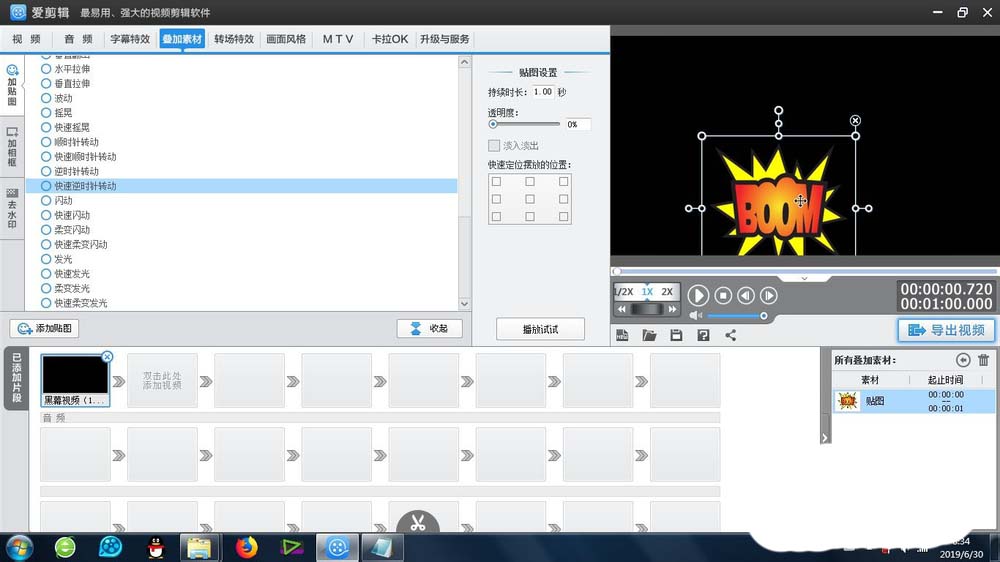Open file explorer from taskbar
Viewport: 1000px width, 562px height.
coord(199,547)
